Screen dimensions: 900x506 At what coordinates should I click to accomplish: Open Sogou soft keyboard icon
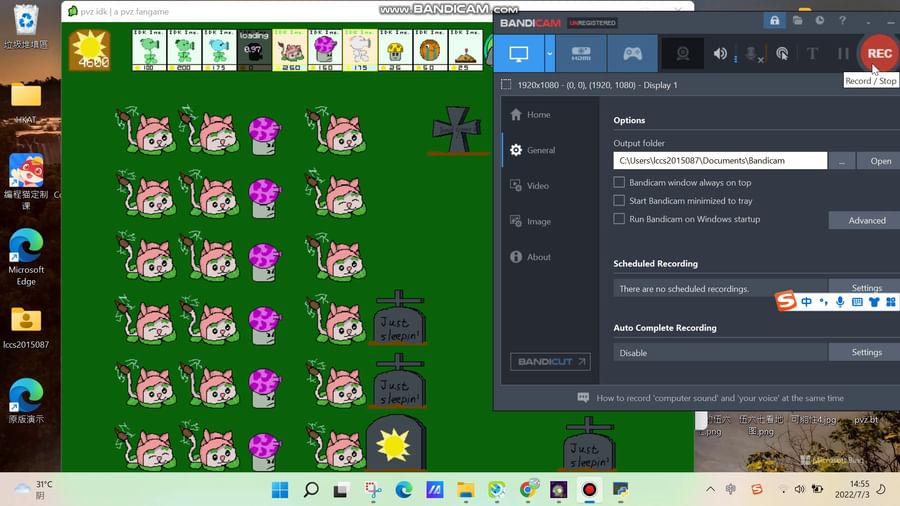(x=857, y=302)
